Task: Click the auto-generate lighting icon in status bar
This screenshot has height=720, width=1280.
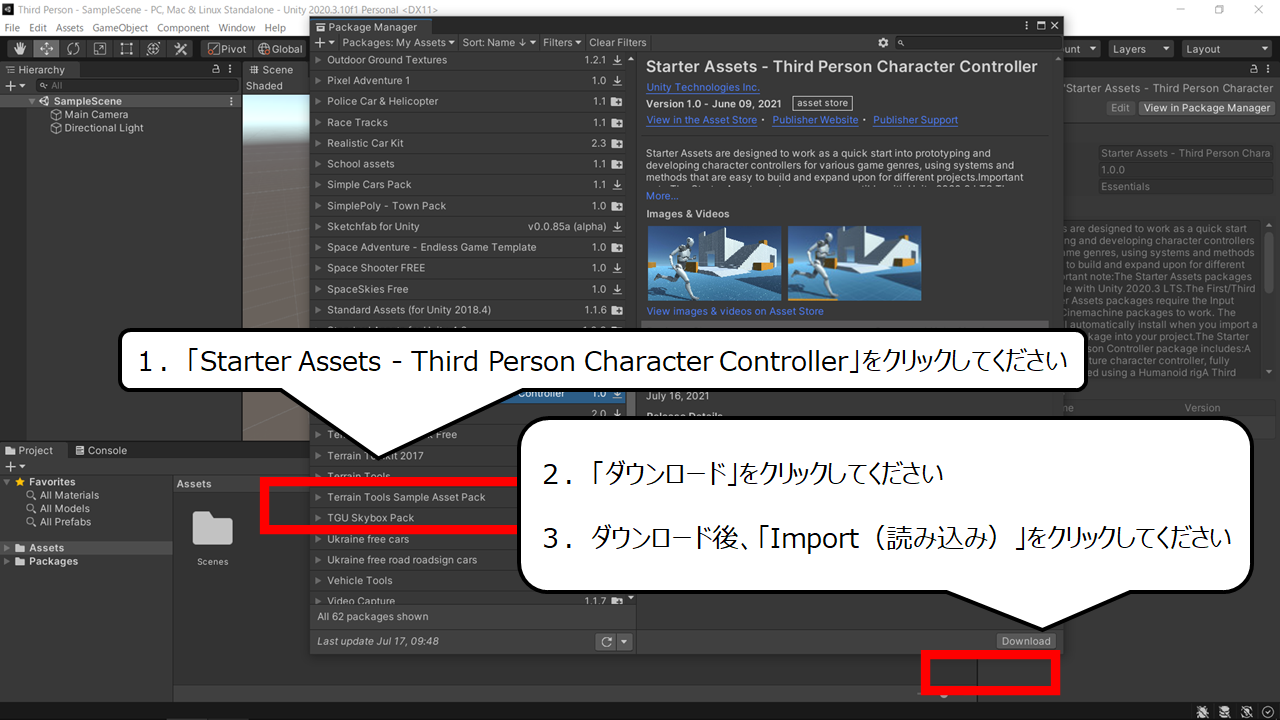Action: pyautogui.click(x=1247, y=711)
